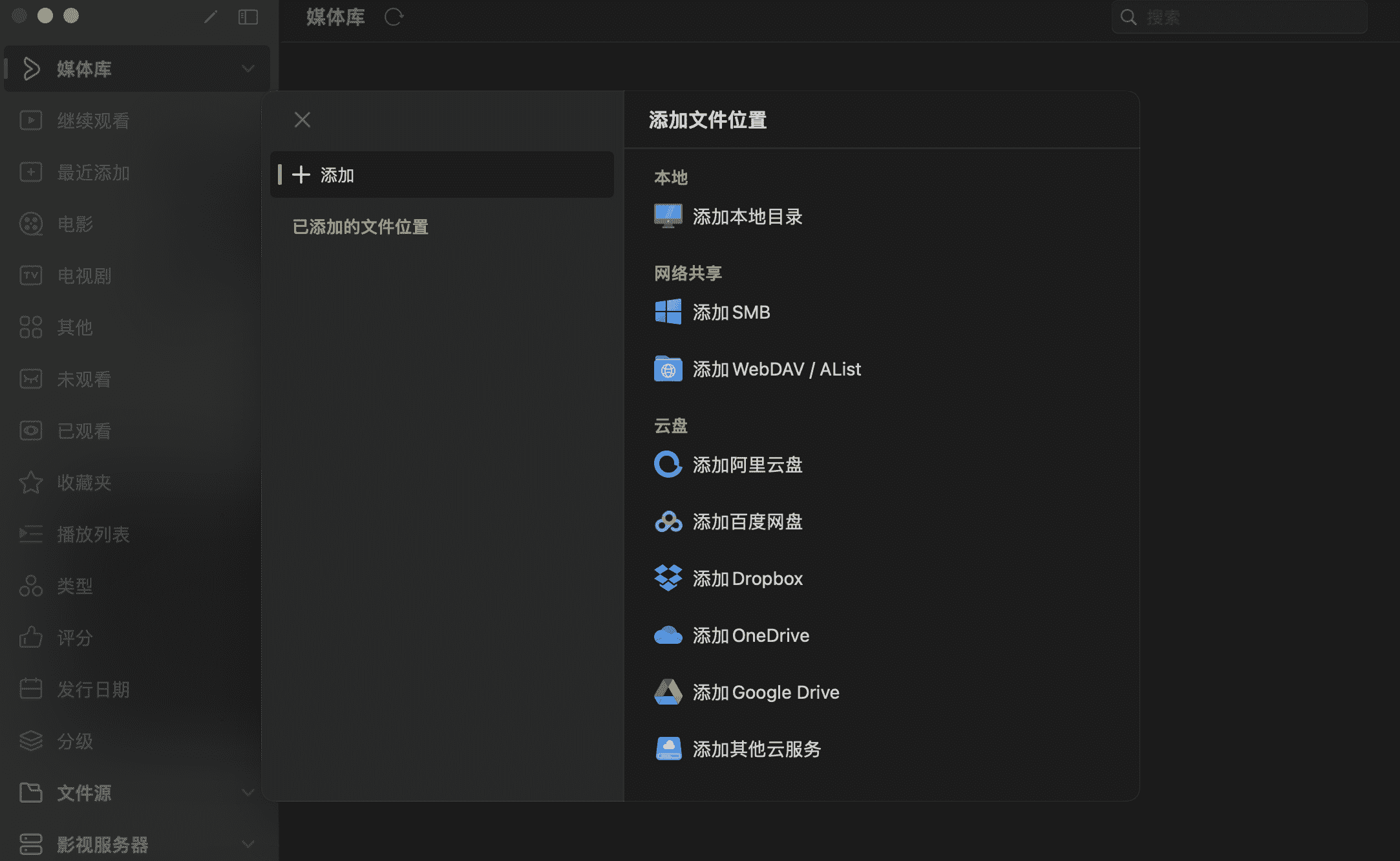1400x861 pixels.
Task: Click the OneDrive cloud icon
Action: click(x=668, y=635)
